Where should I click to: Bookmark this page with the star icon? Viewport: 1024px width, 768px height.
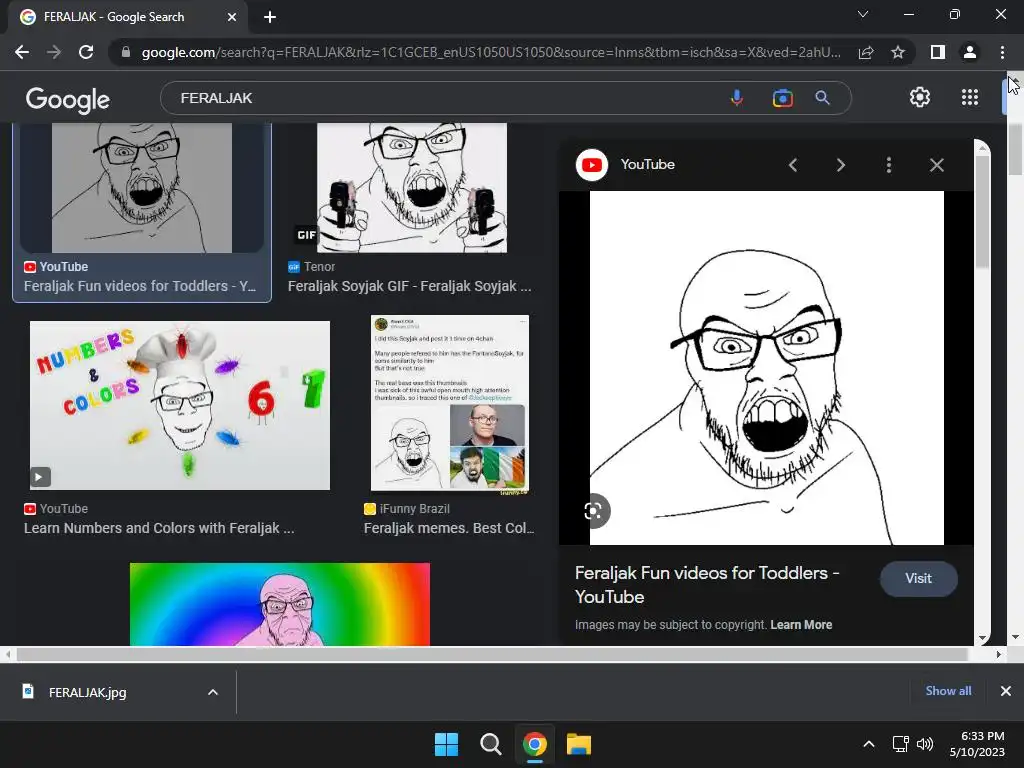click(x=898, y=52)
